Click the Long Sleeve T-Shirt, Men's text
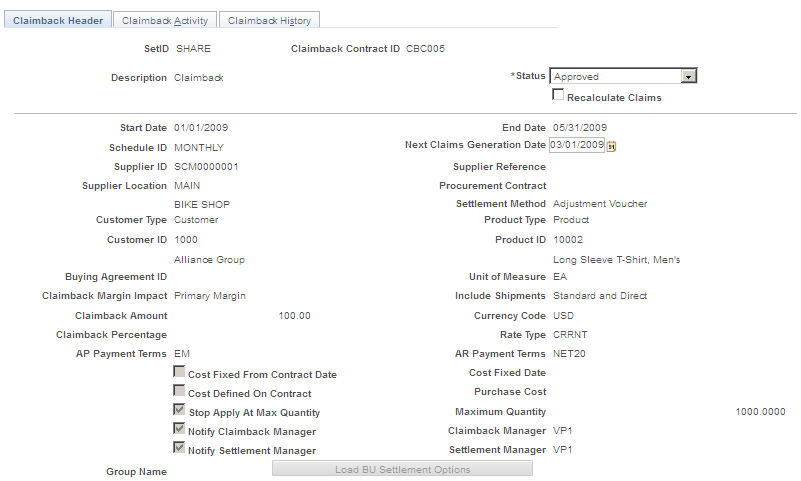Screen dimensions: 801x481 tap(617, 259)
